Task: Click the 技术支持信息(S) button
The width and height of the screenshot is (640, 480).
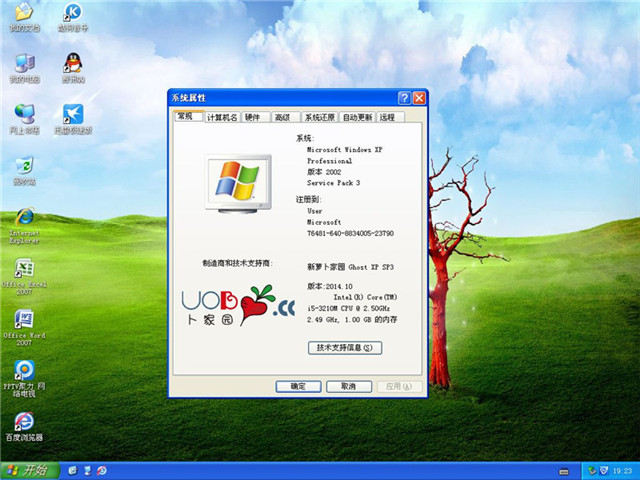Action: (345, 348)
